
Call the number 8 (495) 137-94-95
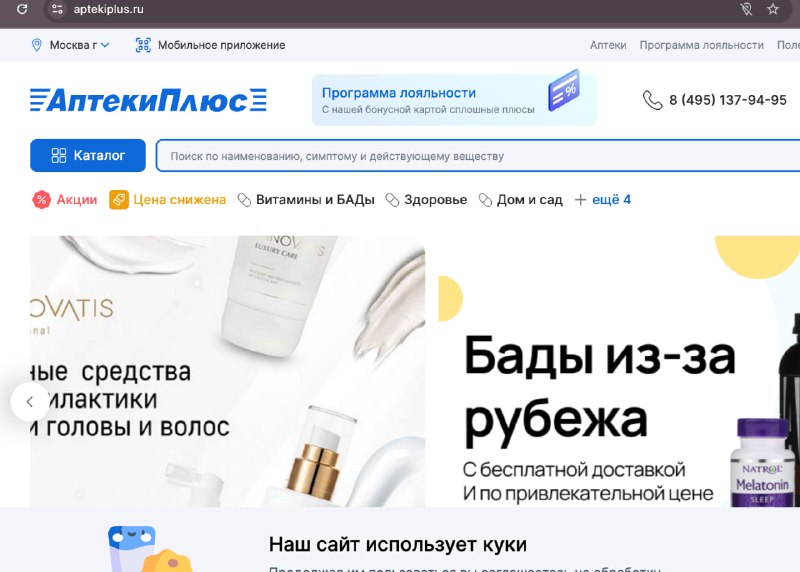(728, 100)
